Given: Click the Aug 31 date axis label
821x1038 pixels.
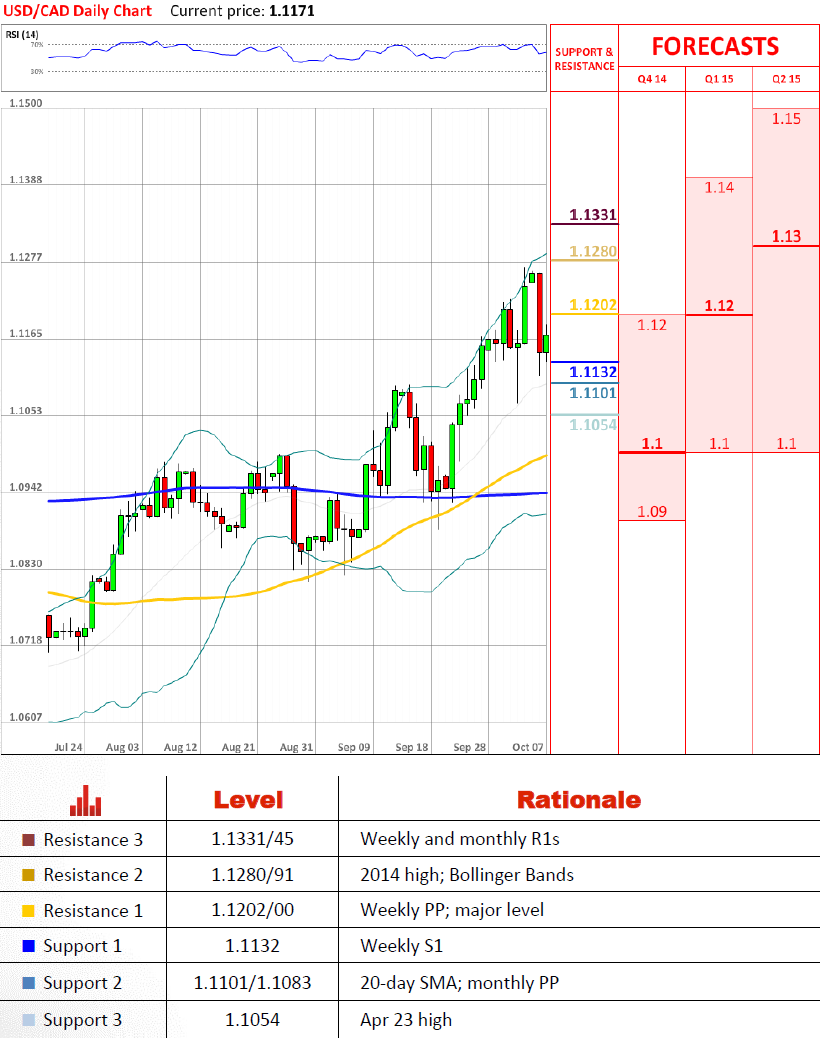Looking at the screenshot, I should coord(296,747).
